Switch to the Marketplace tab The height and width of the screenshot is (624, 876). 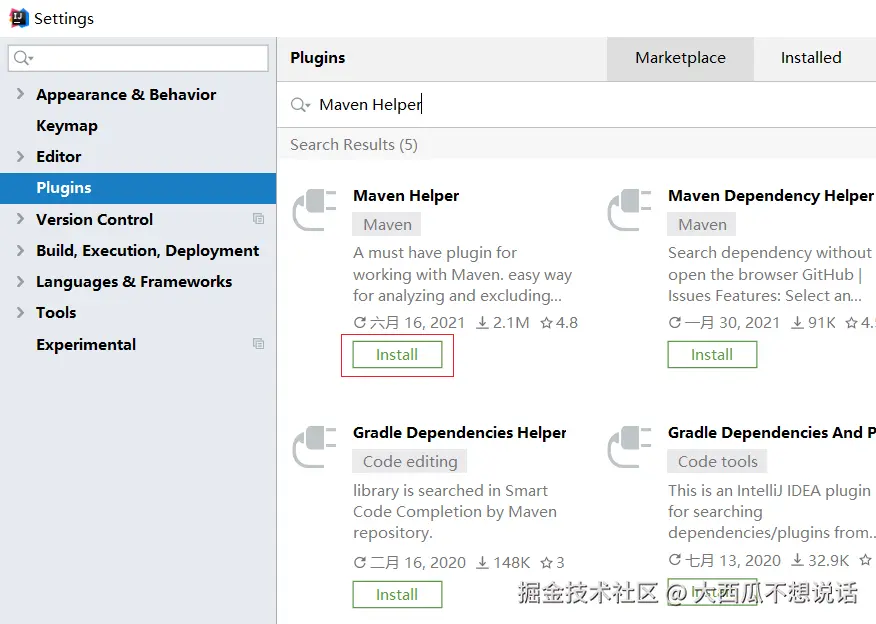(680, 58)
